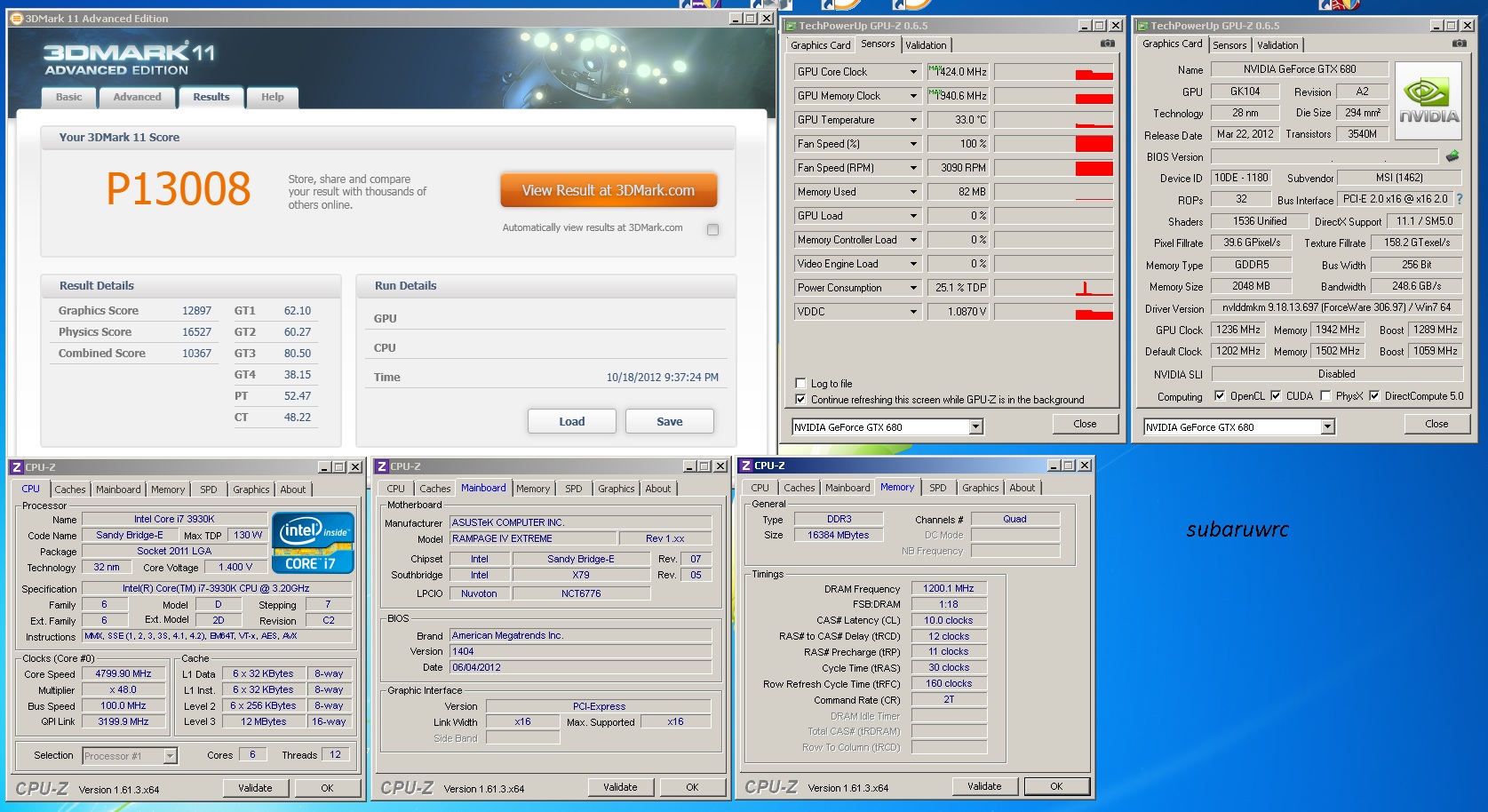Open the GPU Memory Clock sensor dropdown
Viewport: 1488px width, 812px height.
click(913, 96)
